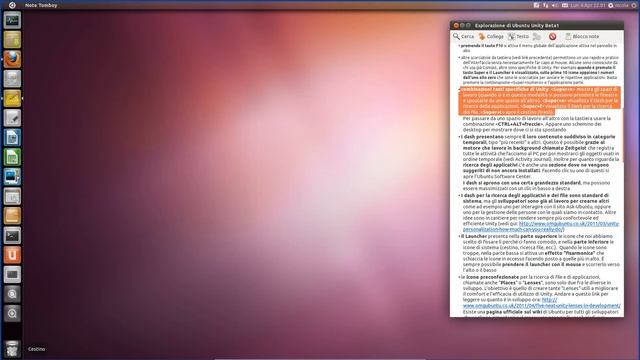Screen dimensions: 640x360
Task: Launch the green LibreOffice Calc spreadsheet icon
Action: [x=12, y=157]
